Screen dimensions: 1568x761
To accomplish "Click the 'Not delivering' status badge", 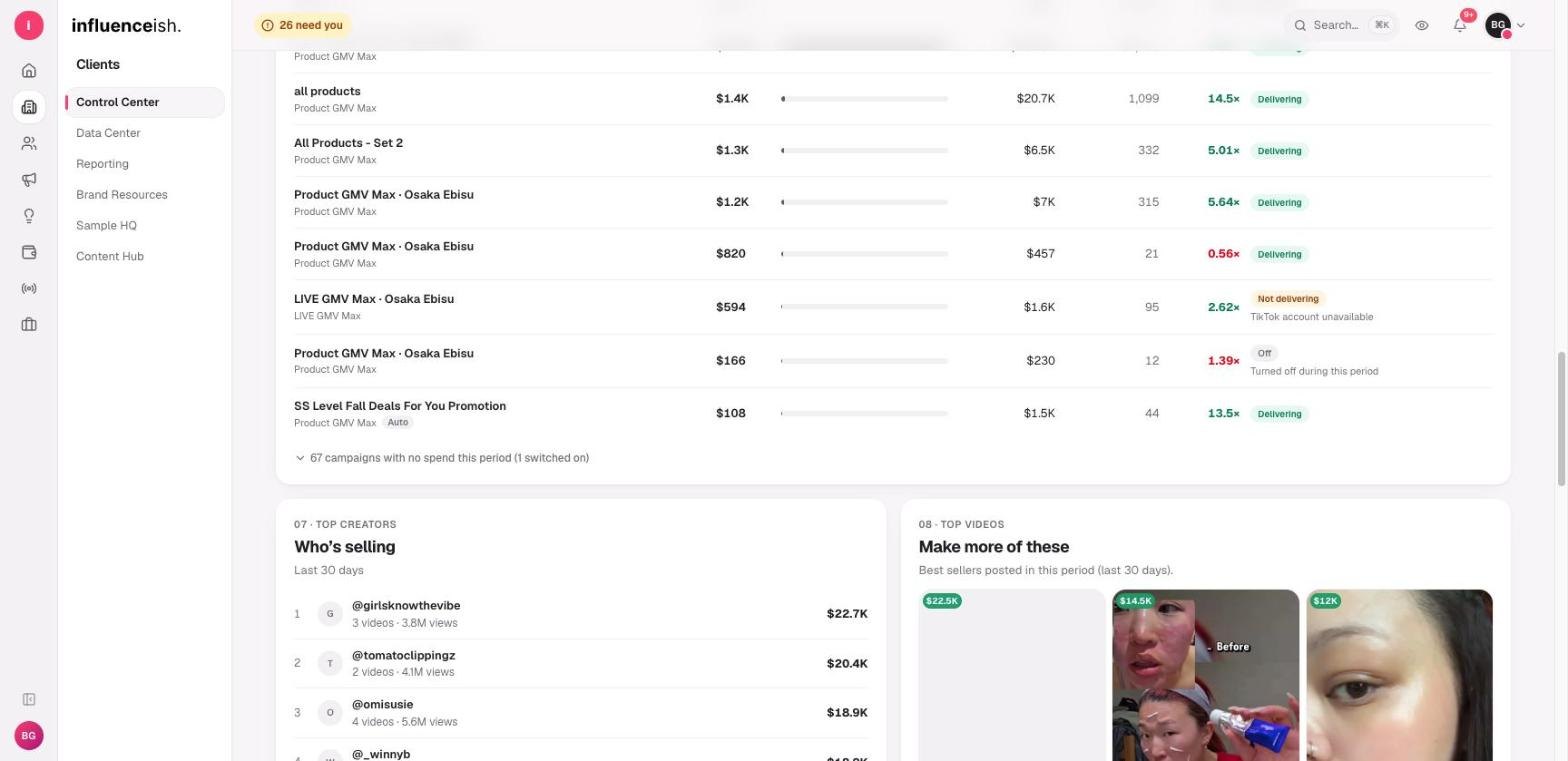I will tap(1288, 299).
